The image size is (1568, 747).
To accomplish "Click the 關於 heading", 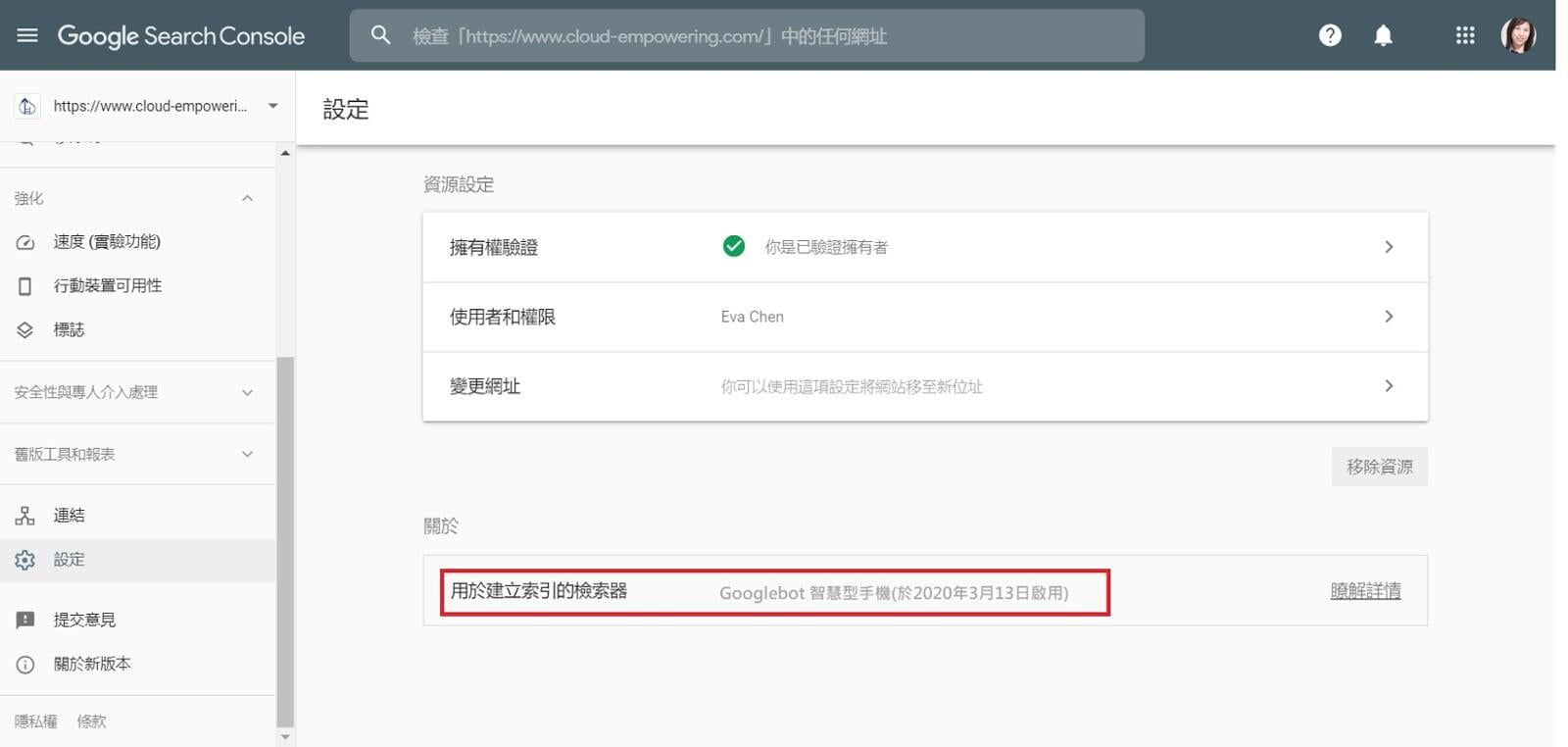I will [441, 526].
